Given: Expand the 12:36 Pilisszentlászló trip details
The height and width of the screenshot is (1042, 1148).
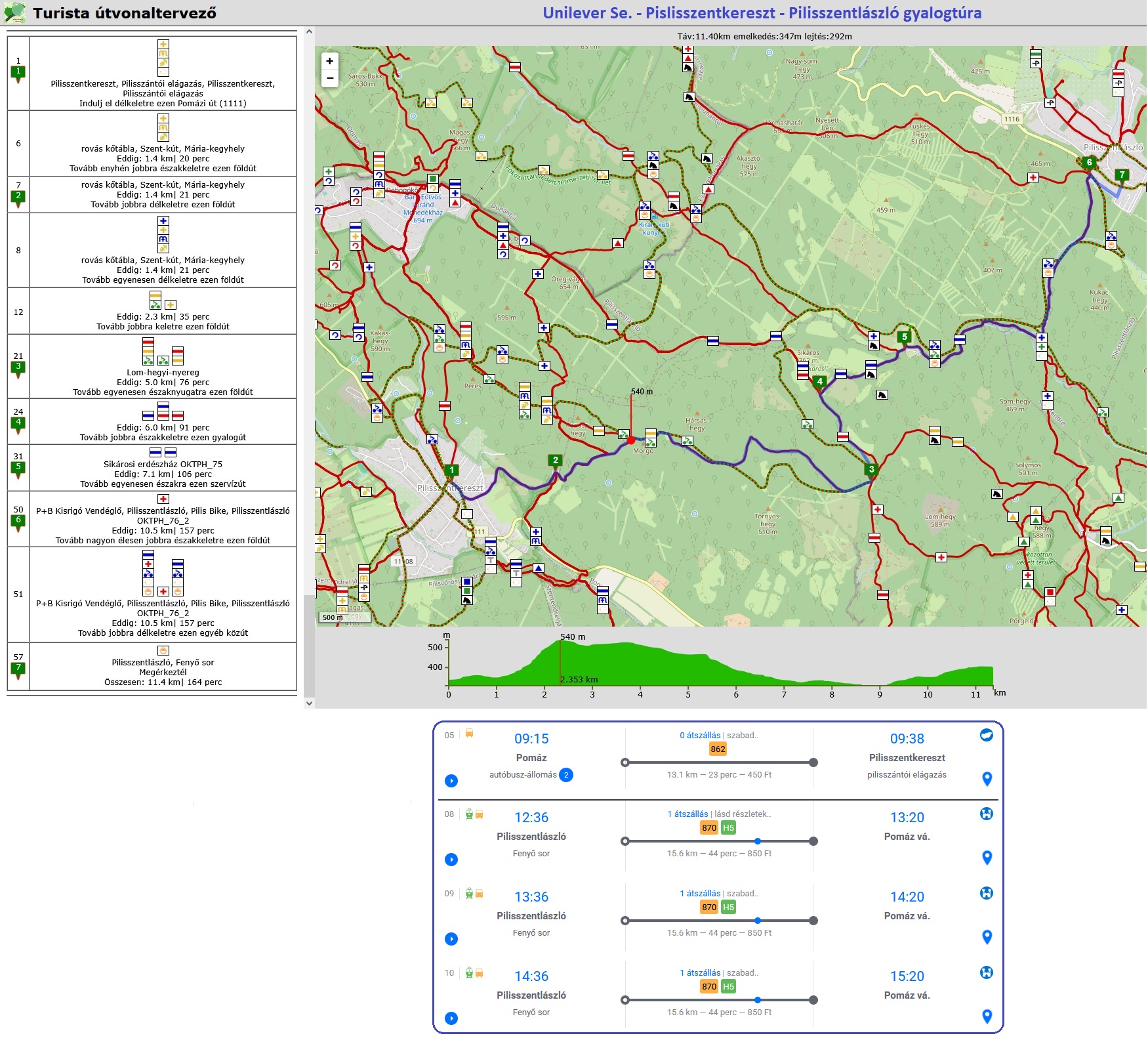Looking at the screenshot, I should coord(451,860).
